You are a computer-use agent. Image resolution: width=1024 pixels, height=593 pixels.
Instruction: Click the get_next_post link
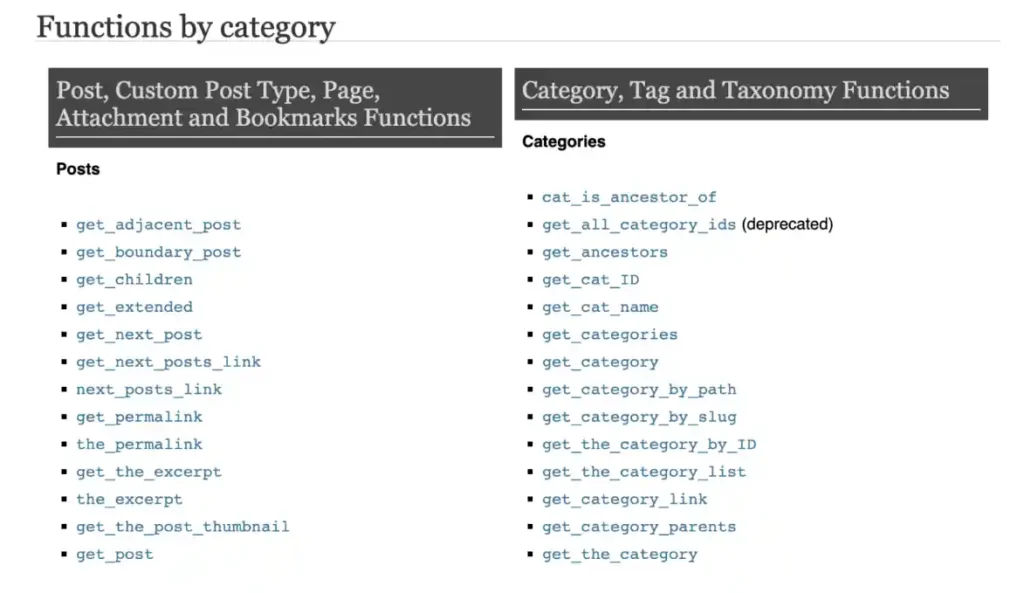(x=138, y=334)
